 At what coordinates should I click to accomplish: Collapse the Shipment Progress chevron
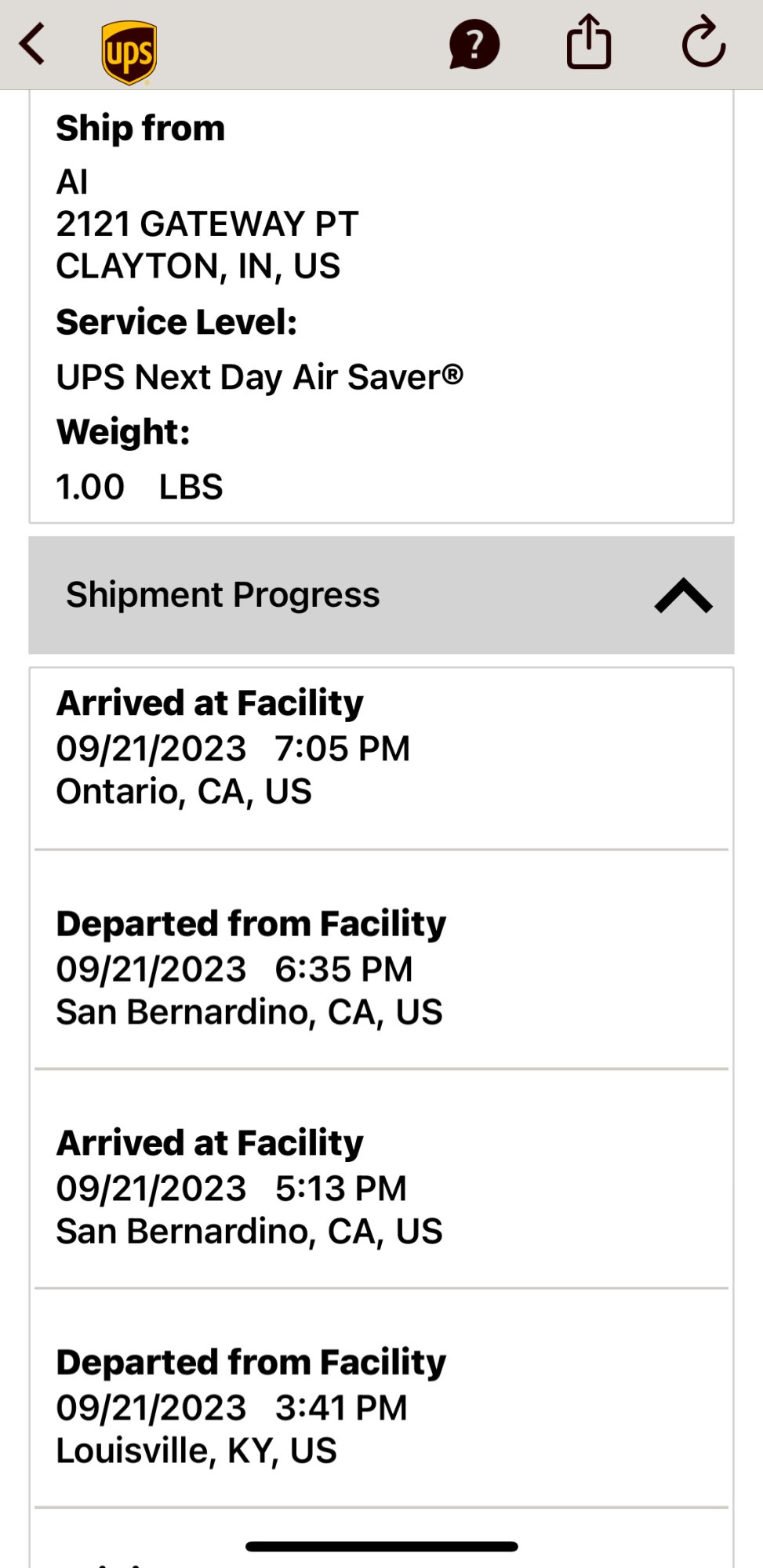[683, 595]
